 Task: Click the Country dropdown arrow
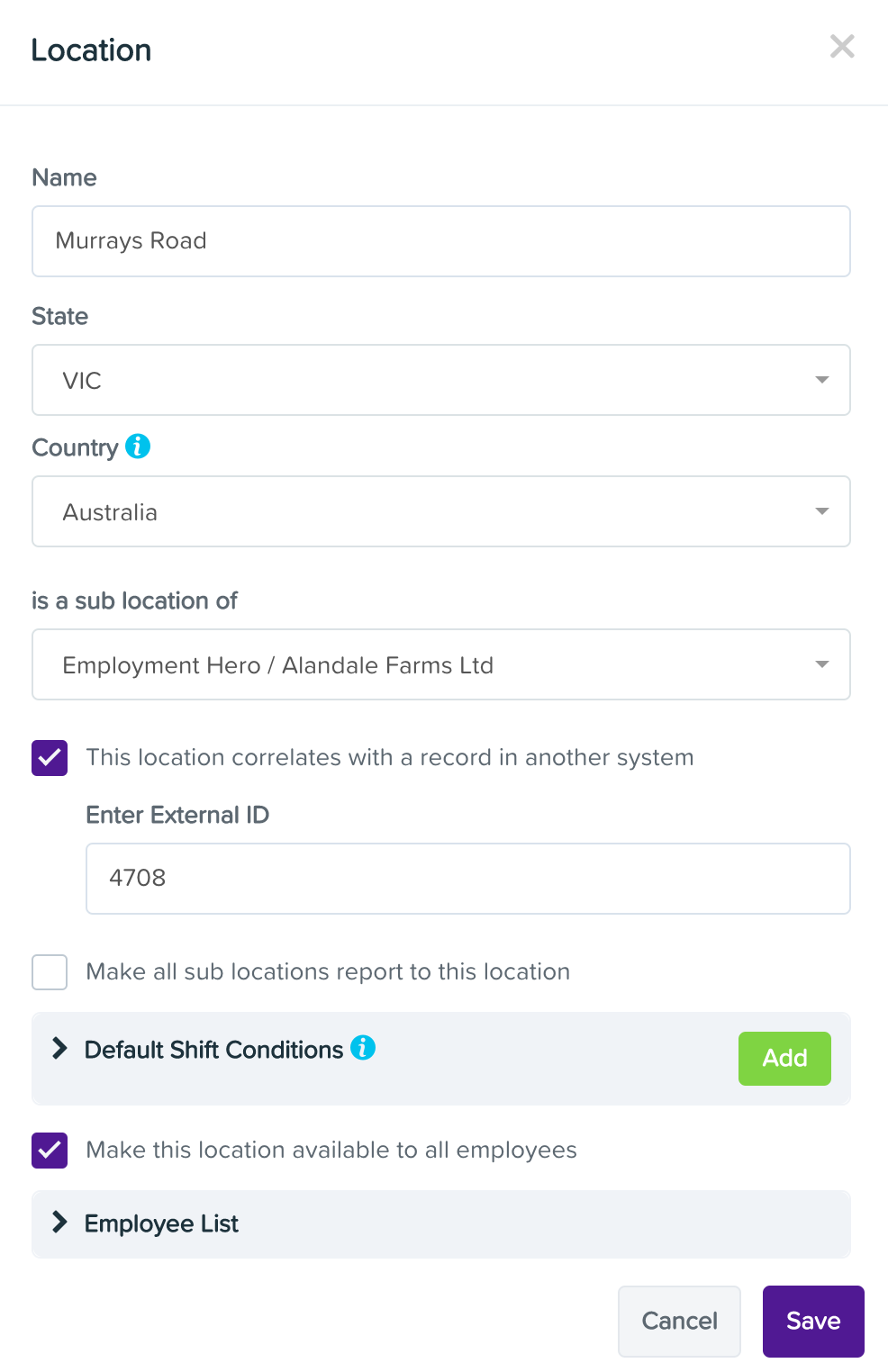click(820, 511)
